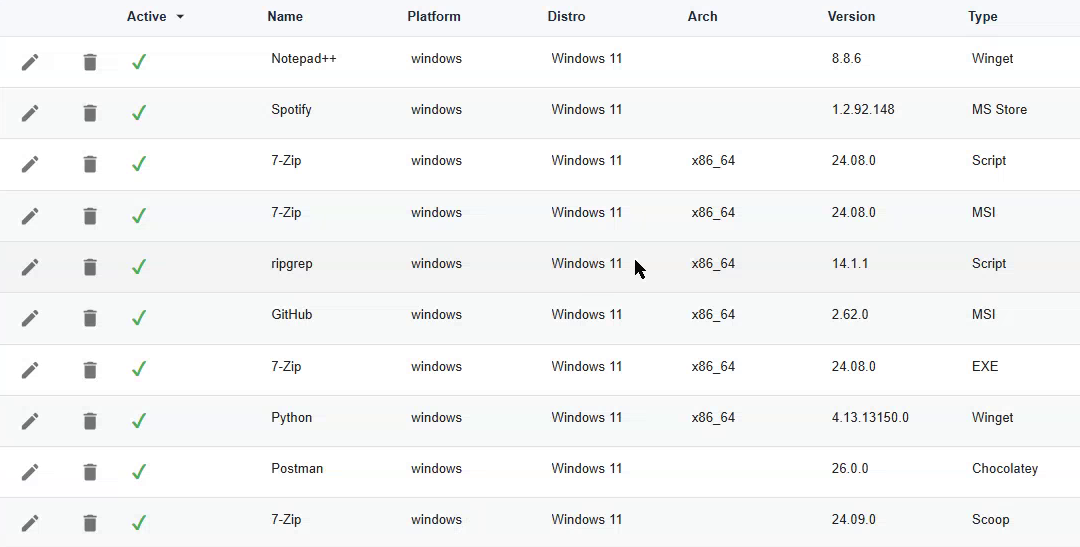The width and height of the screenshot is (1080, 547).
Task: Click the Chocolatey type cell
Action: coord(1005,468)
